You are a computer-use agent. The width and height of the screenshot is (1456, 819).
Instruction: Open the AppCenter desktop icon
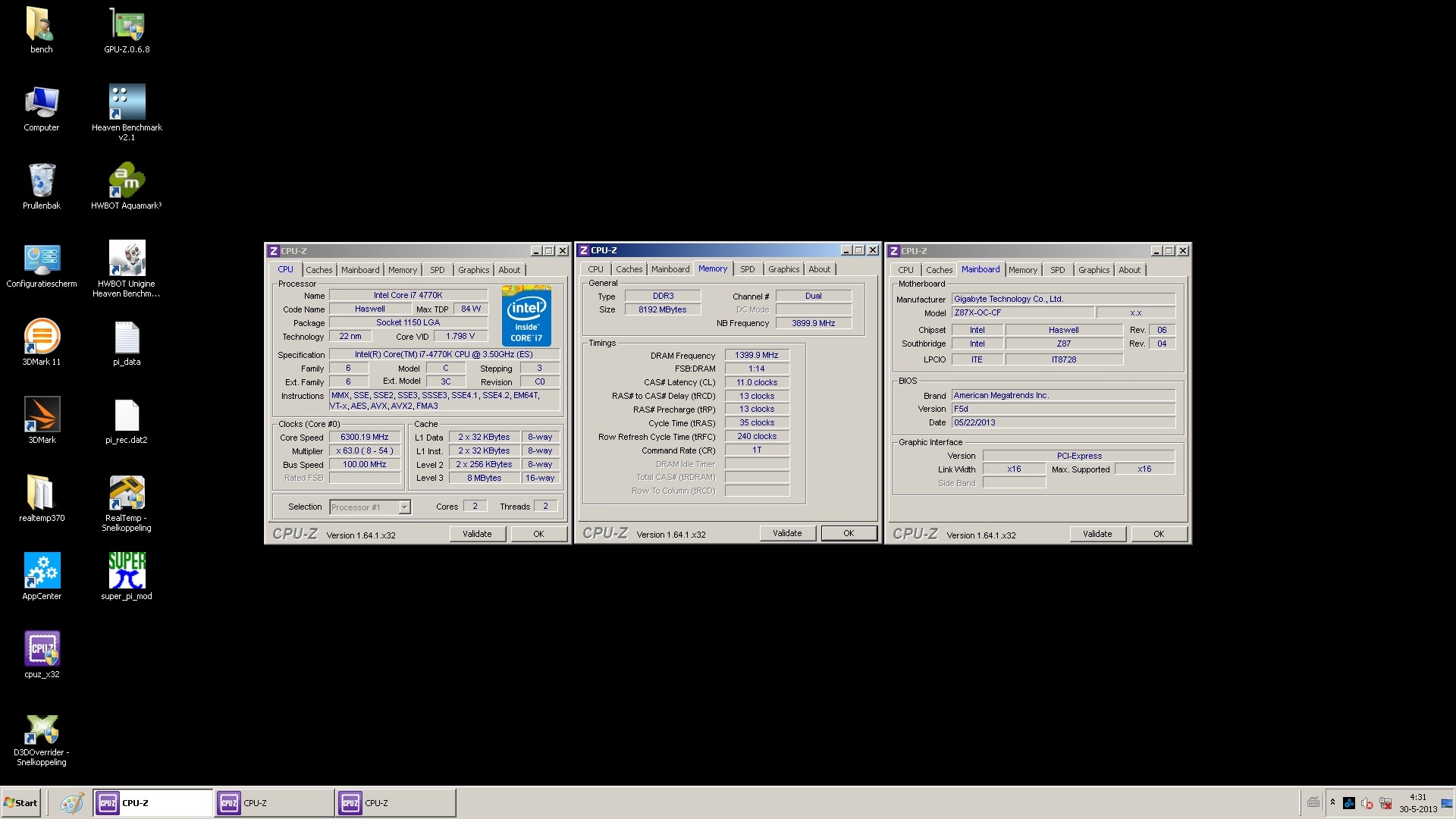42,571
